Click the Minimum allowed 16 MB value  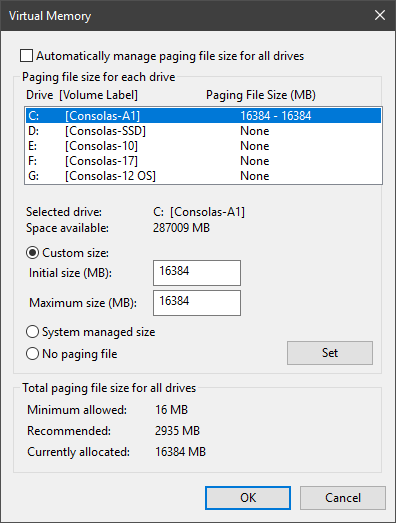[x=171, y=410]
